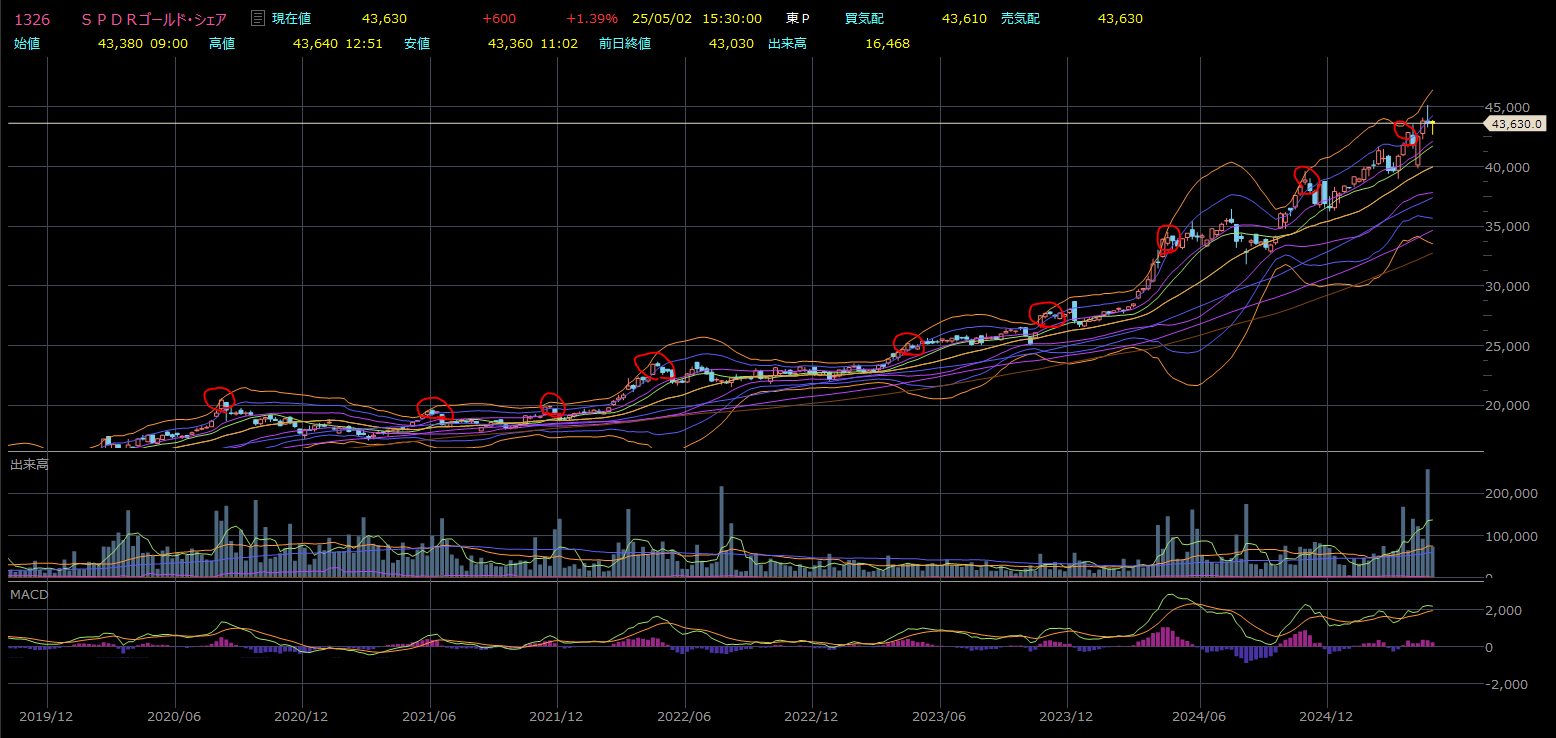Select the date 25/05/02
1556x738 pixels.
(x=662, y=19)
